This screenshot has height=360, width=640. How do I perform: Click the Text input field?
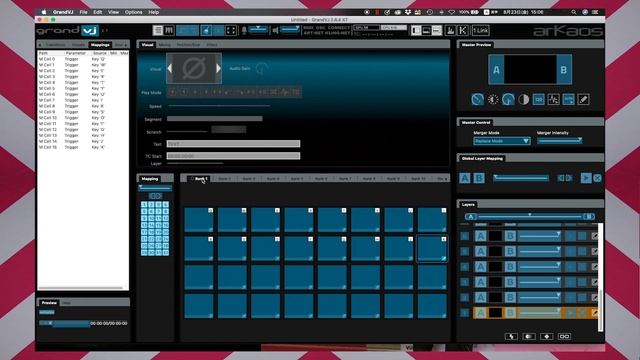[233, 144]
